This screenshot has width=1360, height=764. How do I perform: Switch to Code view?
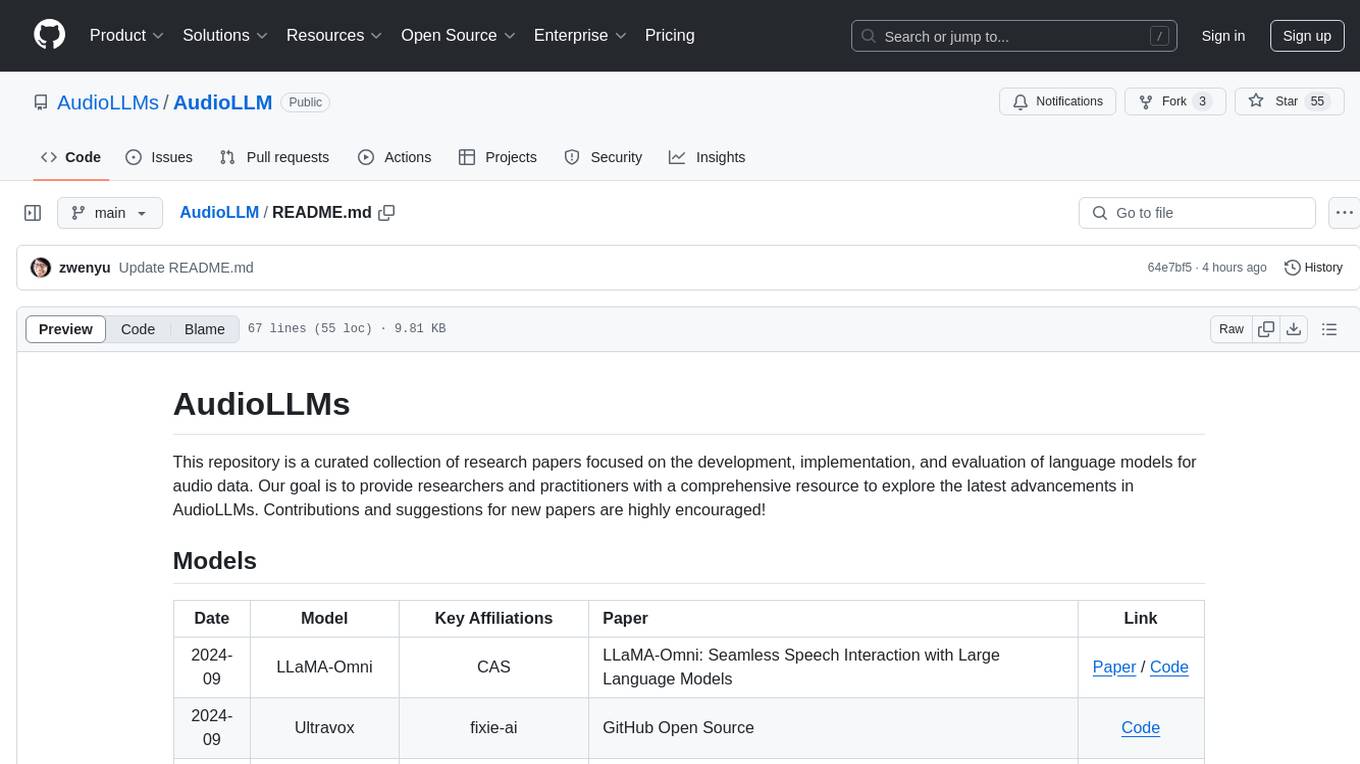138,329
